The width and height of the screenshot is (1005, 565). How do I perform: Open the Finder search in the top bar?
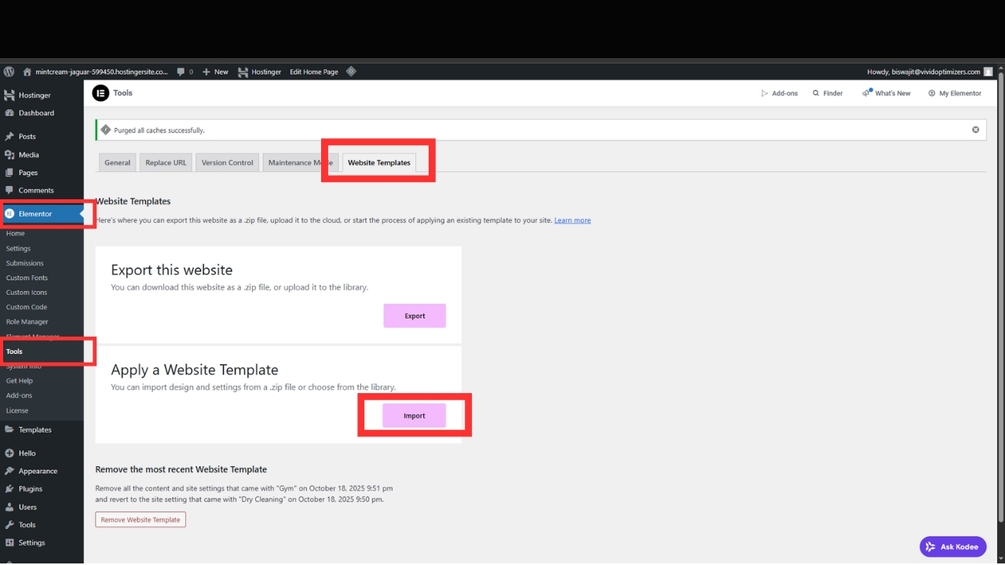(x=827, y=94)
